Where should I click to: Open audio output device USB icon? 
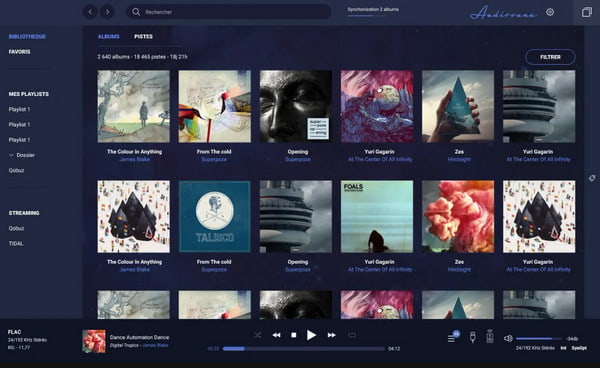473,337
